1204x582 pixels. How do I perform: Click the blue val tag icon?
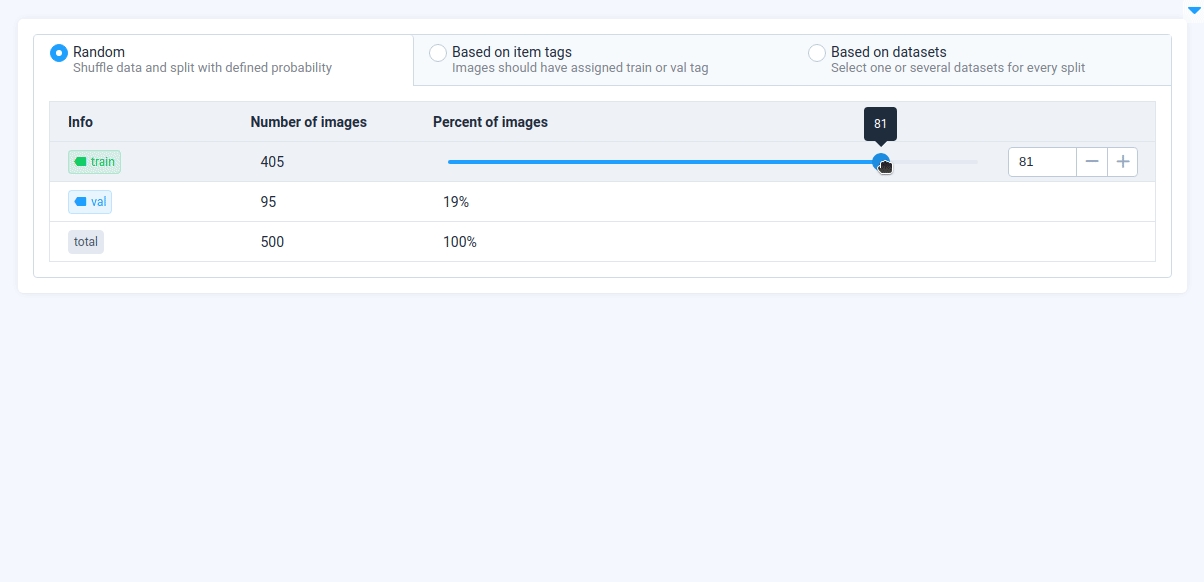coord(81,202)
